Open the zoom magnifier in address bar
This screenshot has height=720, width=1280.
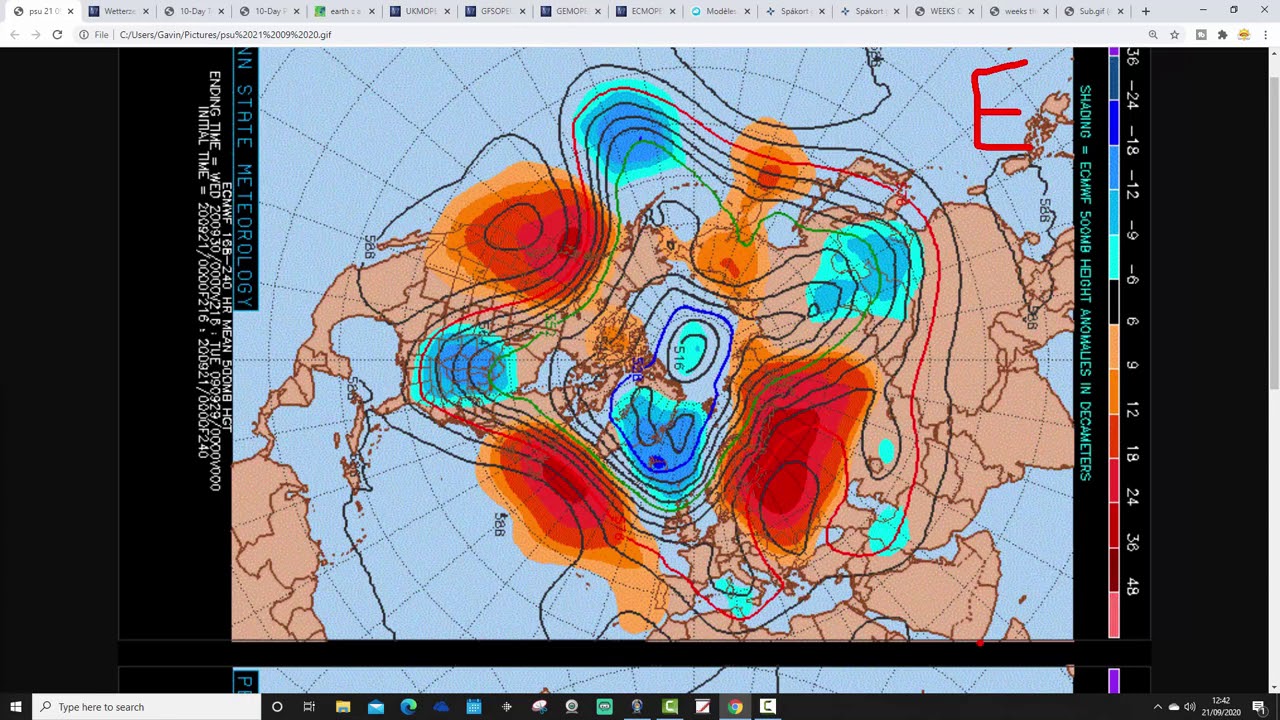click(x=1153, y=34)
